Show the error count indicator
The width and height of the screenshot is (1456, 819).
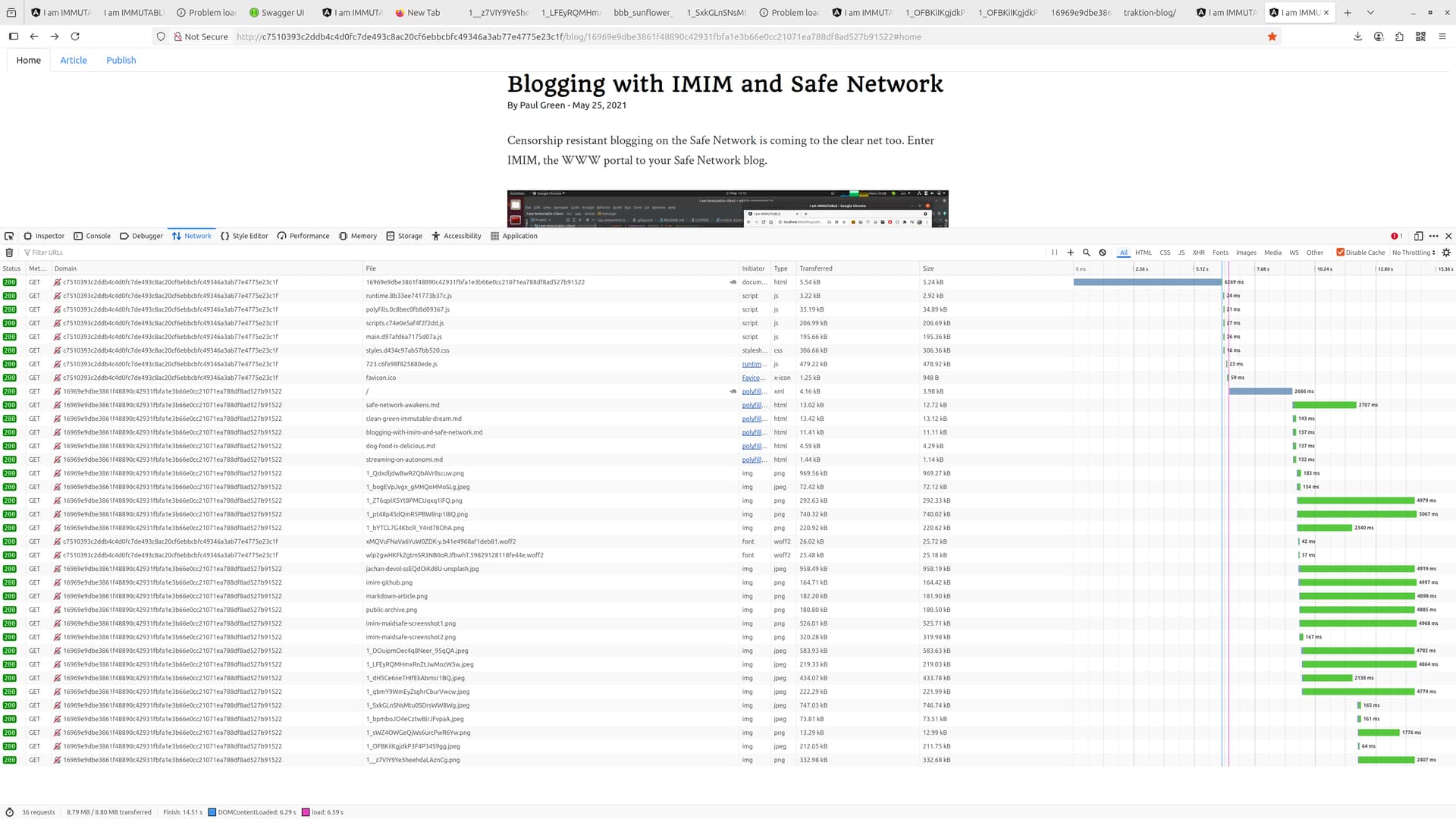1396,236
